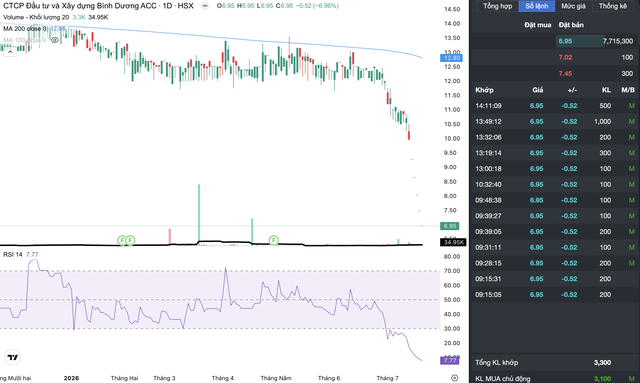Click the 1,000 volume in 13:49:12 row
640x383 pixels.
click(x=602, y=122)
